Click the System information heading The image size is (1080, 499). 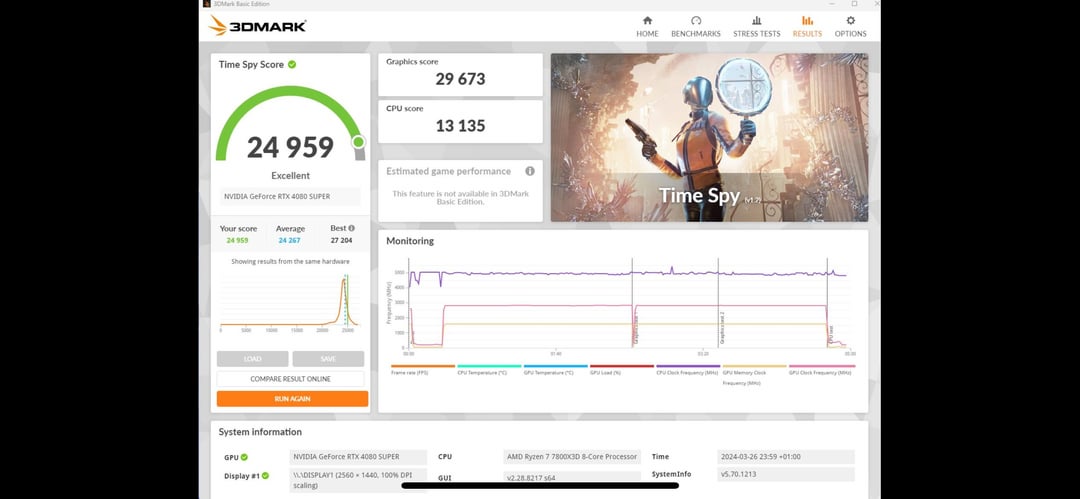point(260,432)
